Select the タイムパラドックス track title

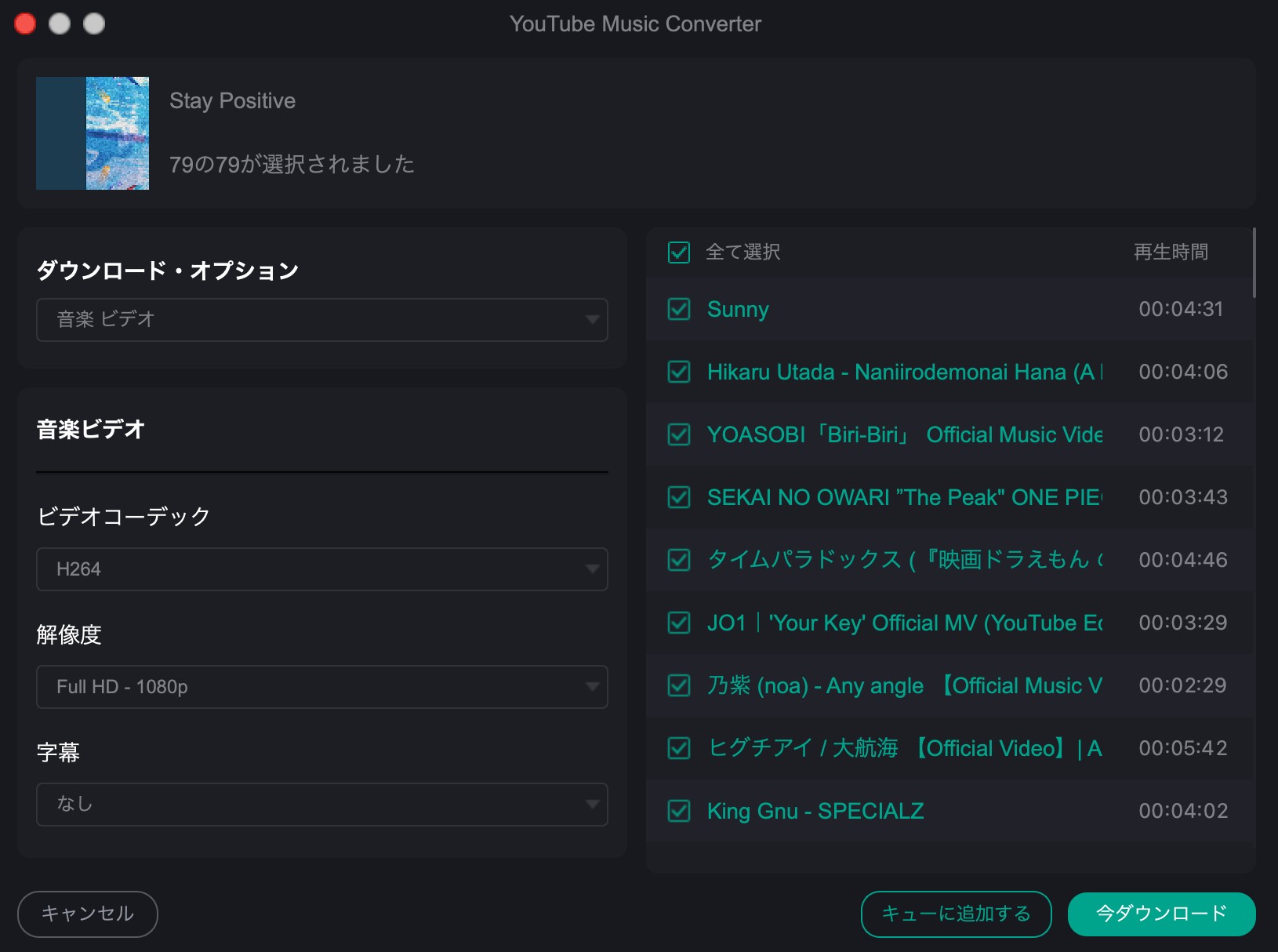pyautogui.click(x=905, y=560)
